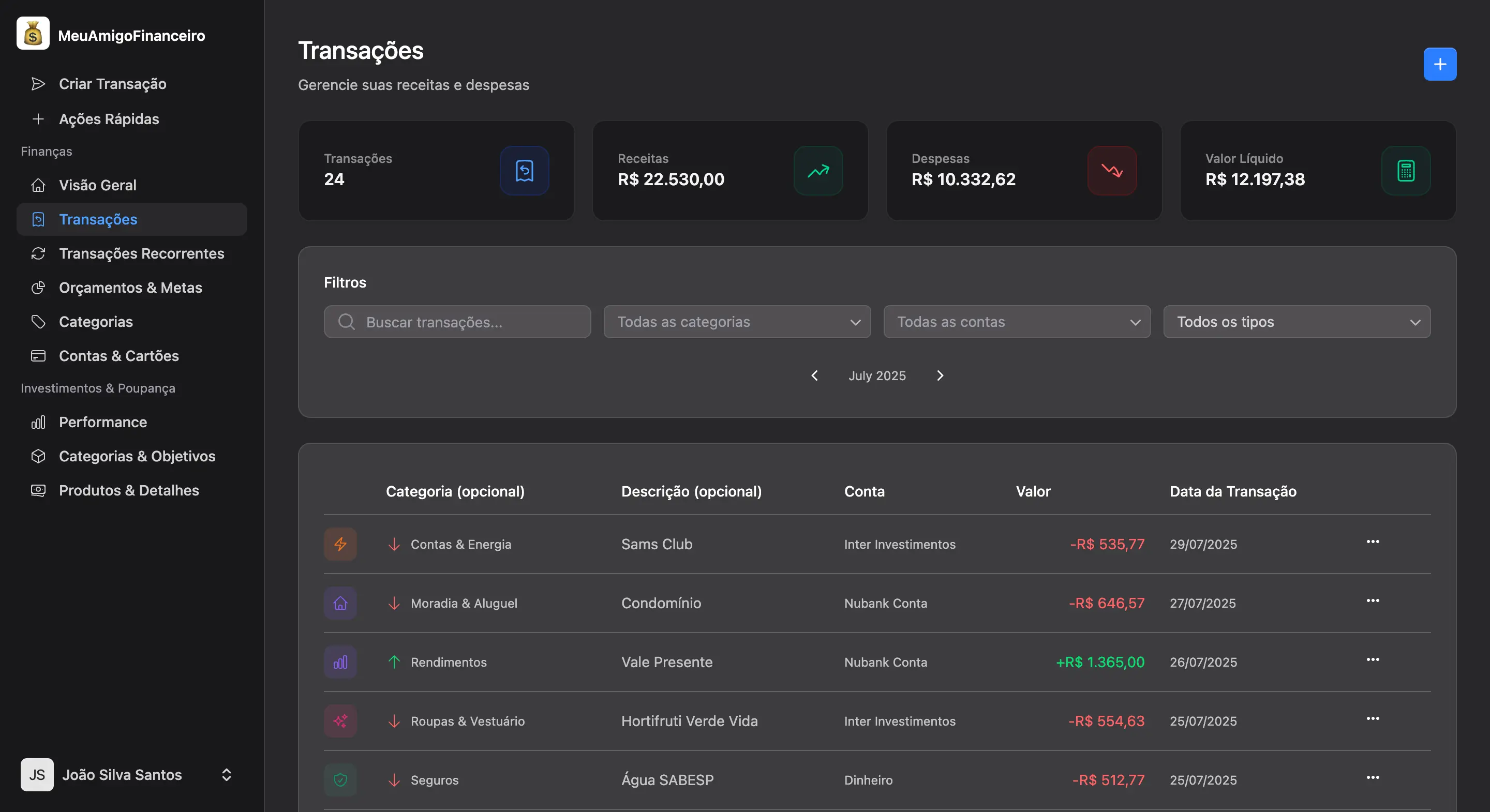Open Contas & Cartões card icon
1490x812 pixels.
coord(38,356)
